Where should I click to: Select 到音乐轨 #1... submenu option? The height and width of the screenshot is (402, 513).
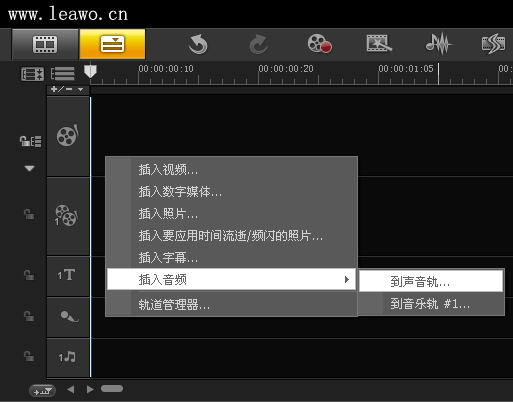431,304
